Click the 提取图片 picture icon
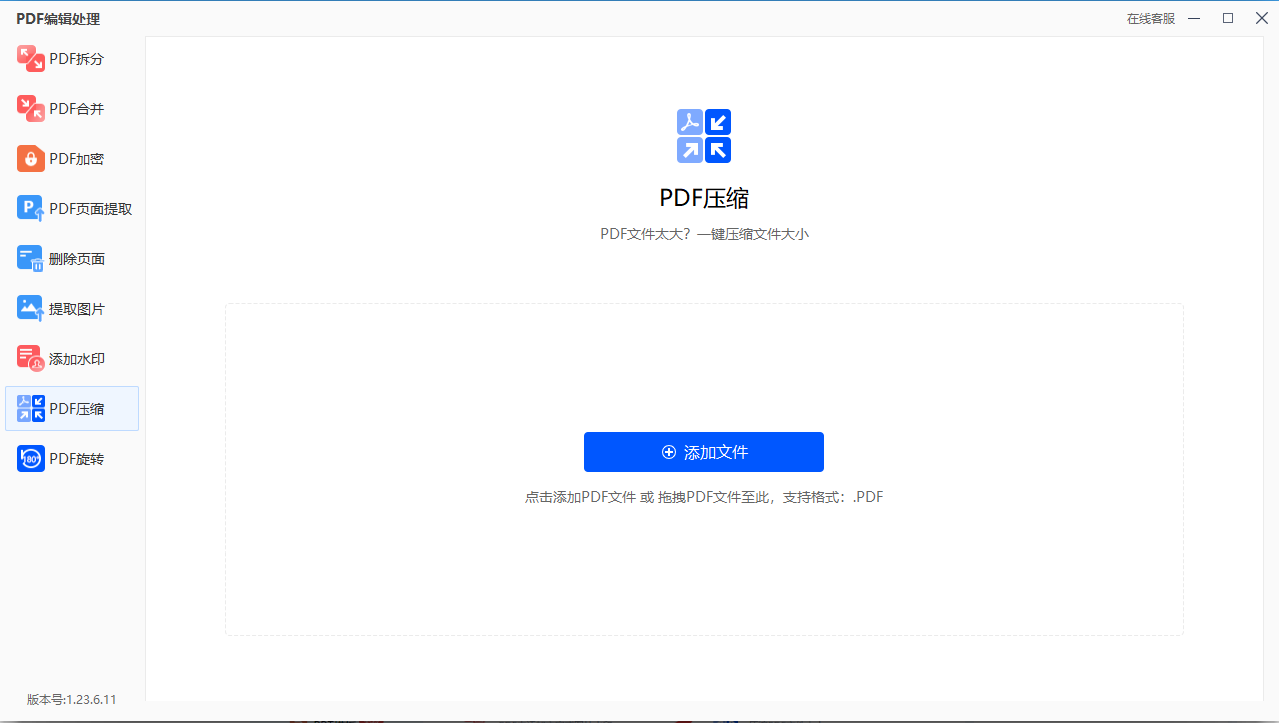The width and height of the screenshot is (1279, 723). pyautogui.click(x=31, y=308)
